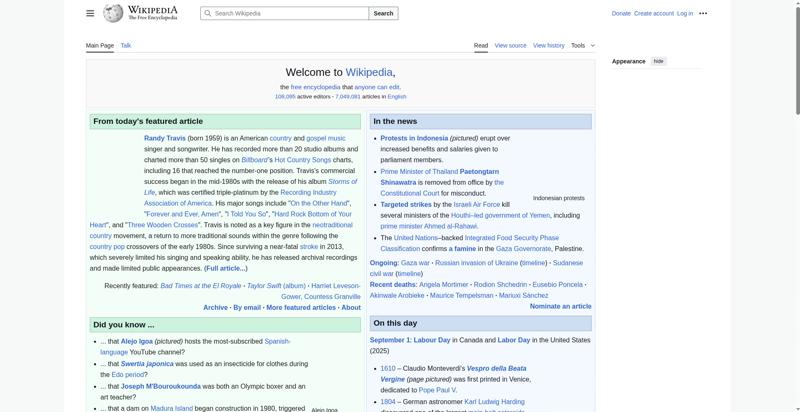This screenshot has height=412, width=800.
Task: Click the United Nations link
Action: (416, 238)
